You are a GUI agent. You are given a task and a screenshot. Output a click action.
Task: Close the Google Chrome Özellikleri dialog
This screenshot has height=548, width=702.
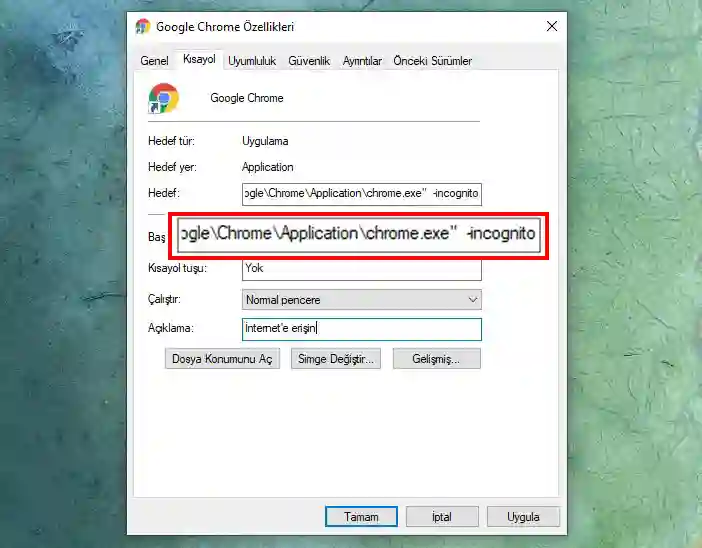(552, 26)
